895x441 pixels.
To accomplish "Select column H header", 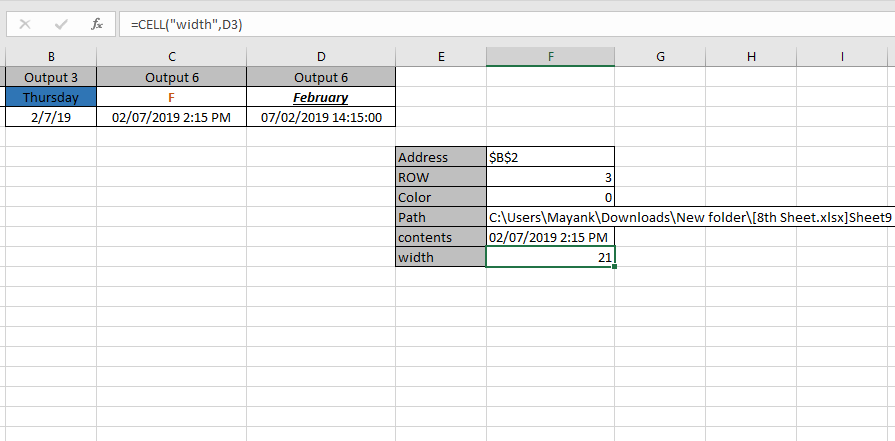I will [x=751, y=56].
